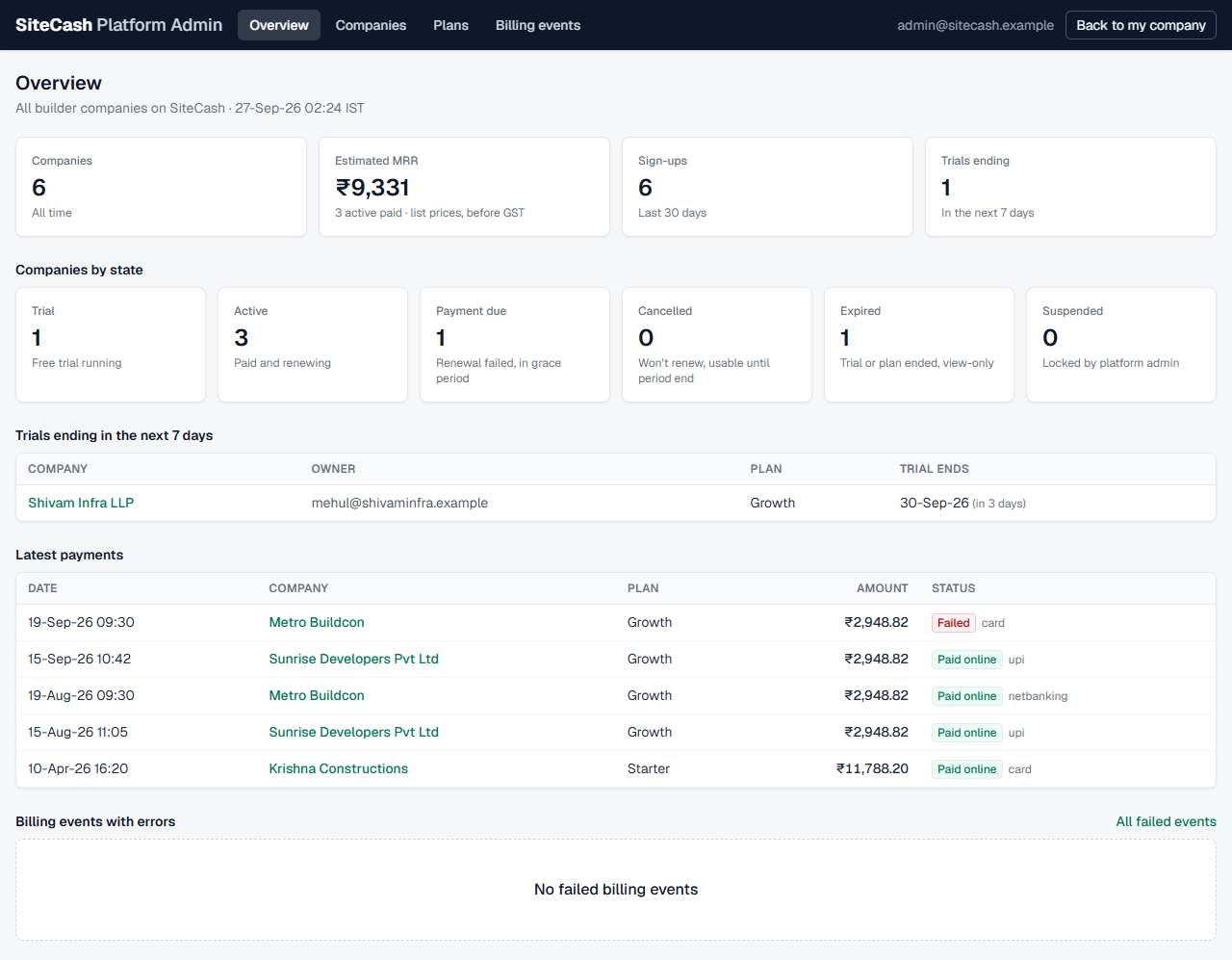Click the netbanking payment method text

pyautogui.click(x=1038, y=696)
